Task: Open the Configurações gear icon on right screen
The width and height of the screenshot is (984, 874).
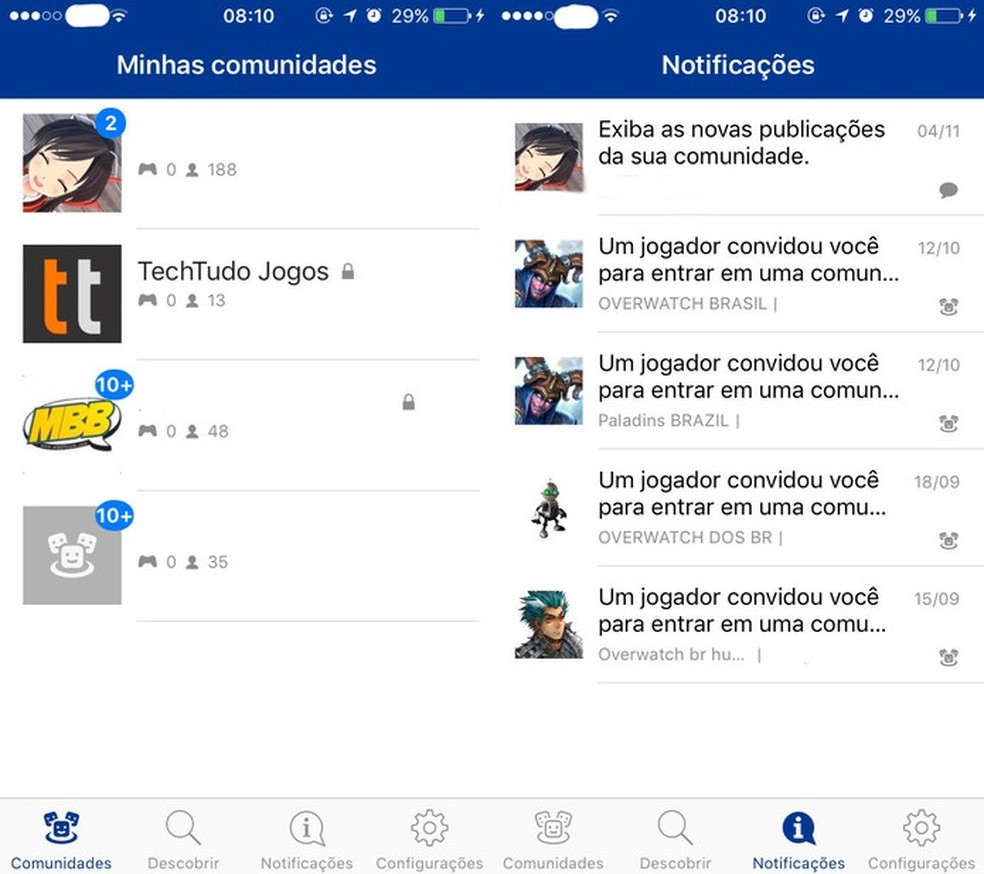Action: click(920, 827)
